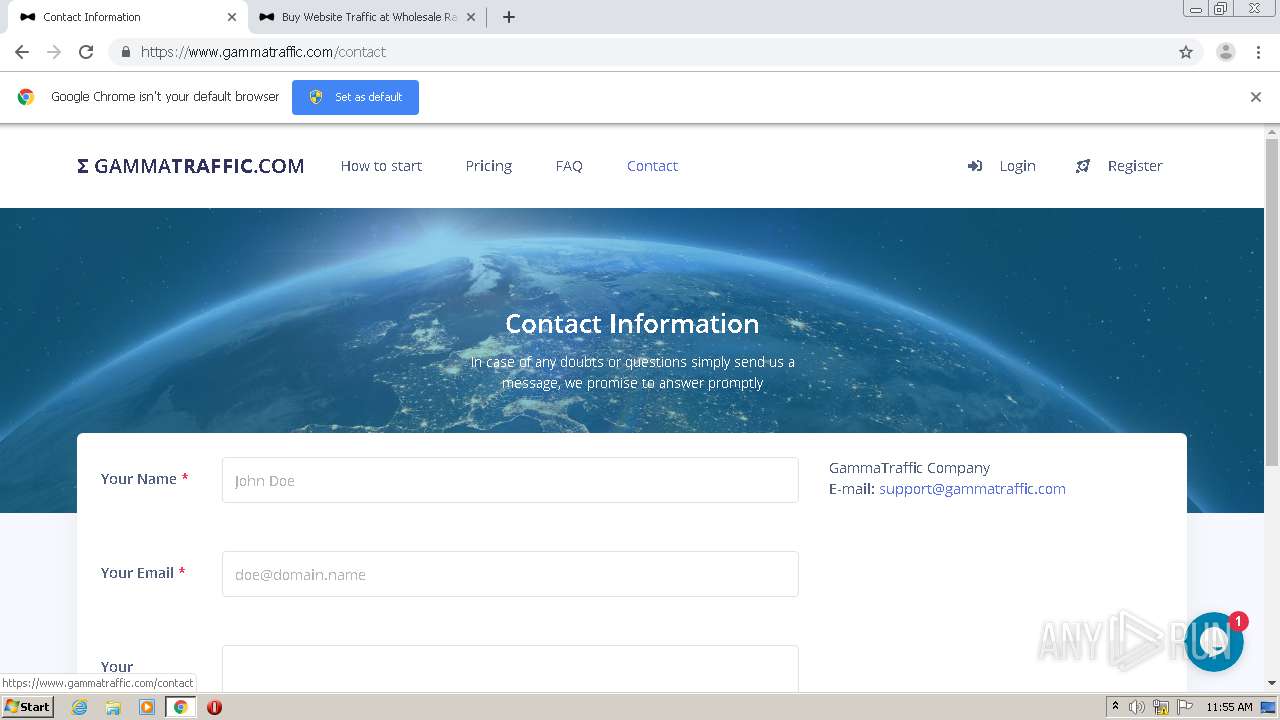
Task: Close the Buy Website Traffic tab
Action: (471, 17)
